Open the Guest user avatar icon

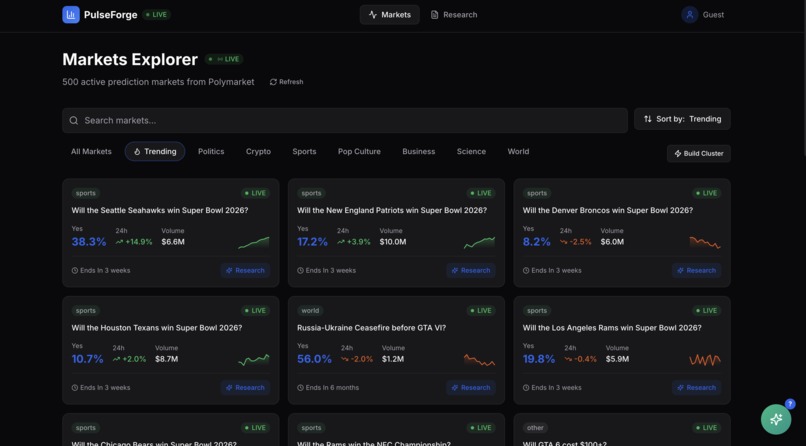[x=689, y=14]
